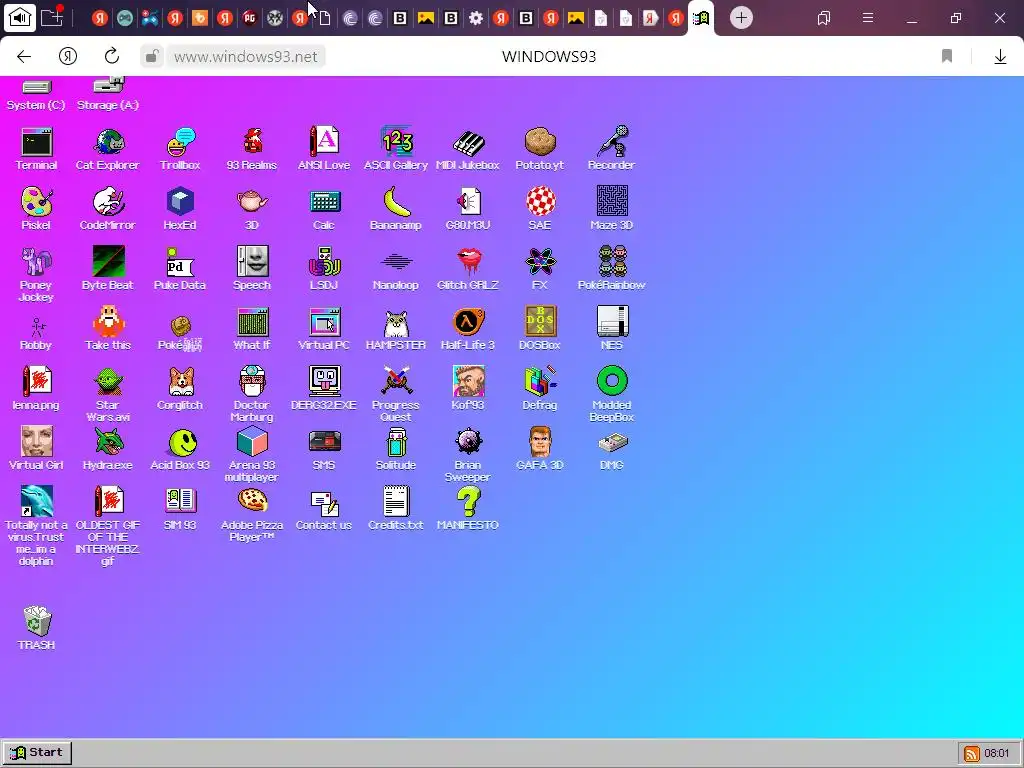The height and width of the screenshot is (768, 1024).
Task: Open the Poney Jockey icon
Action: [x=37, y=274]
